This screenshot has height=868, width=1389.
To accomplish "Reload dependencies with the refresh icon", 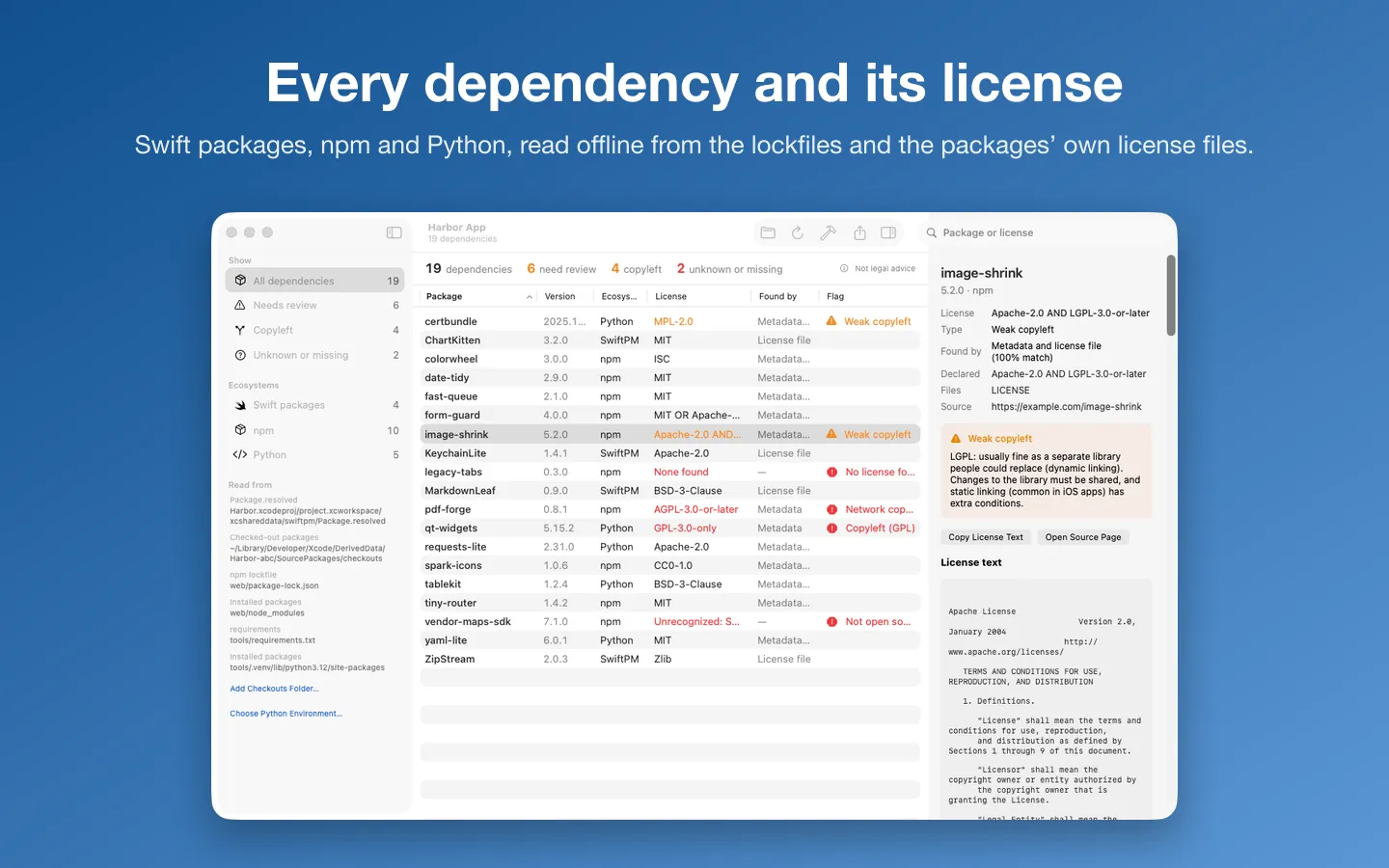I will pyautogui.click(x=798, y=232).
